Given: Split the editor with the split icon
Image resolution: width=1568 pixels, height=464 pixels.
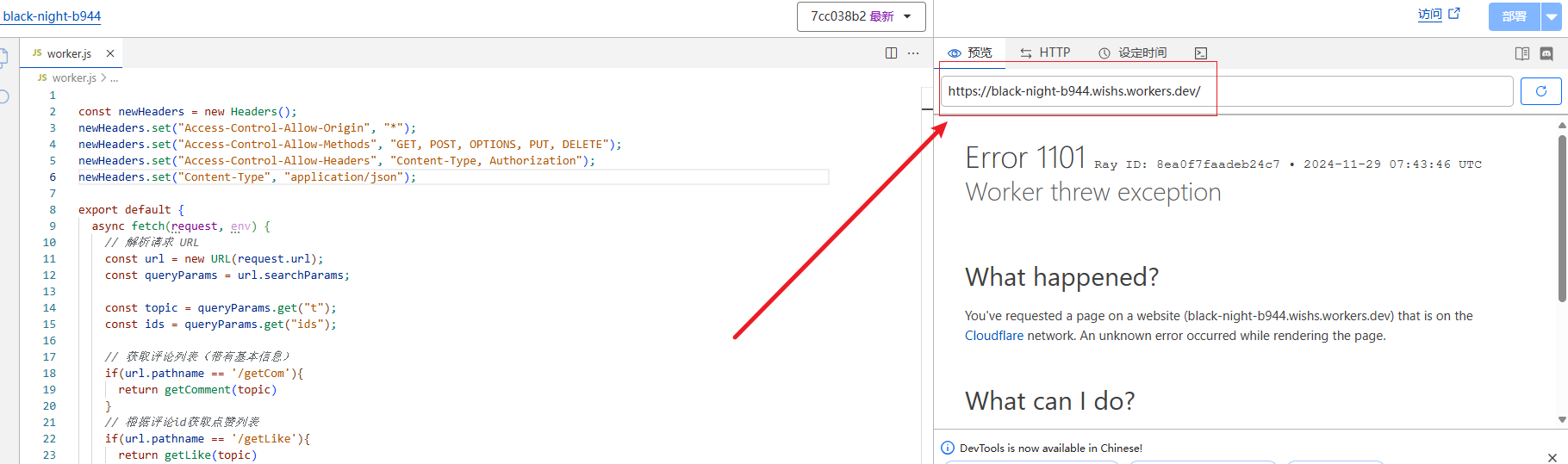Looking at the screenshot, I should [892, 53].
